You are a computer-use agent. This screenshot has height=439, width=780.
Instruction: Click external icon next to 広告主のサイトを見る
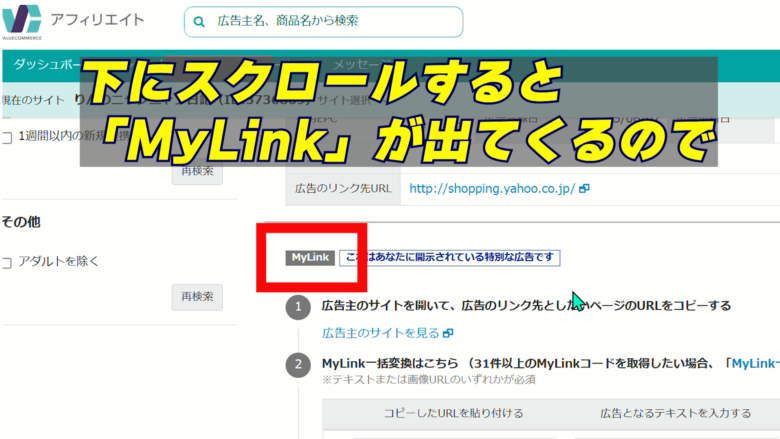(448, 333)
